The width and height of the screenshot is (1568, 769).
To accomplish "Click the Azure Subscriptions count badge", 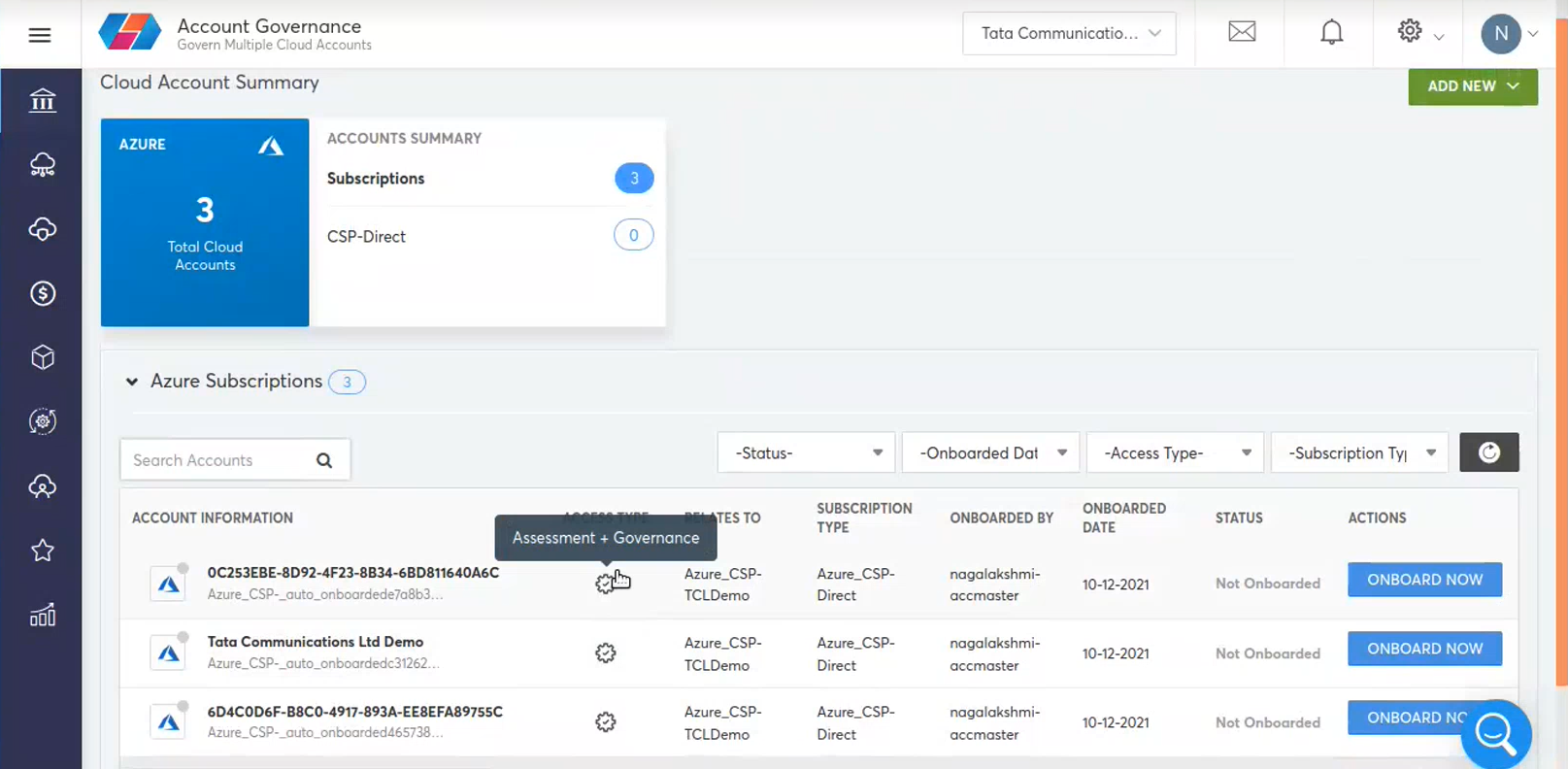I will click(x=347, y=382).
